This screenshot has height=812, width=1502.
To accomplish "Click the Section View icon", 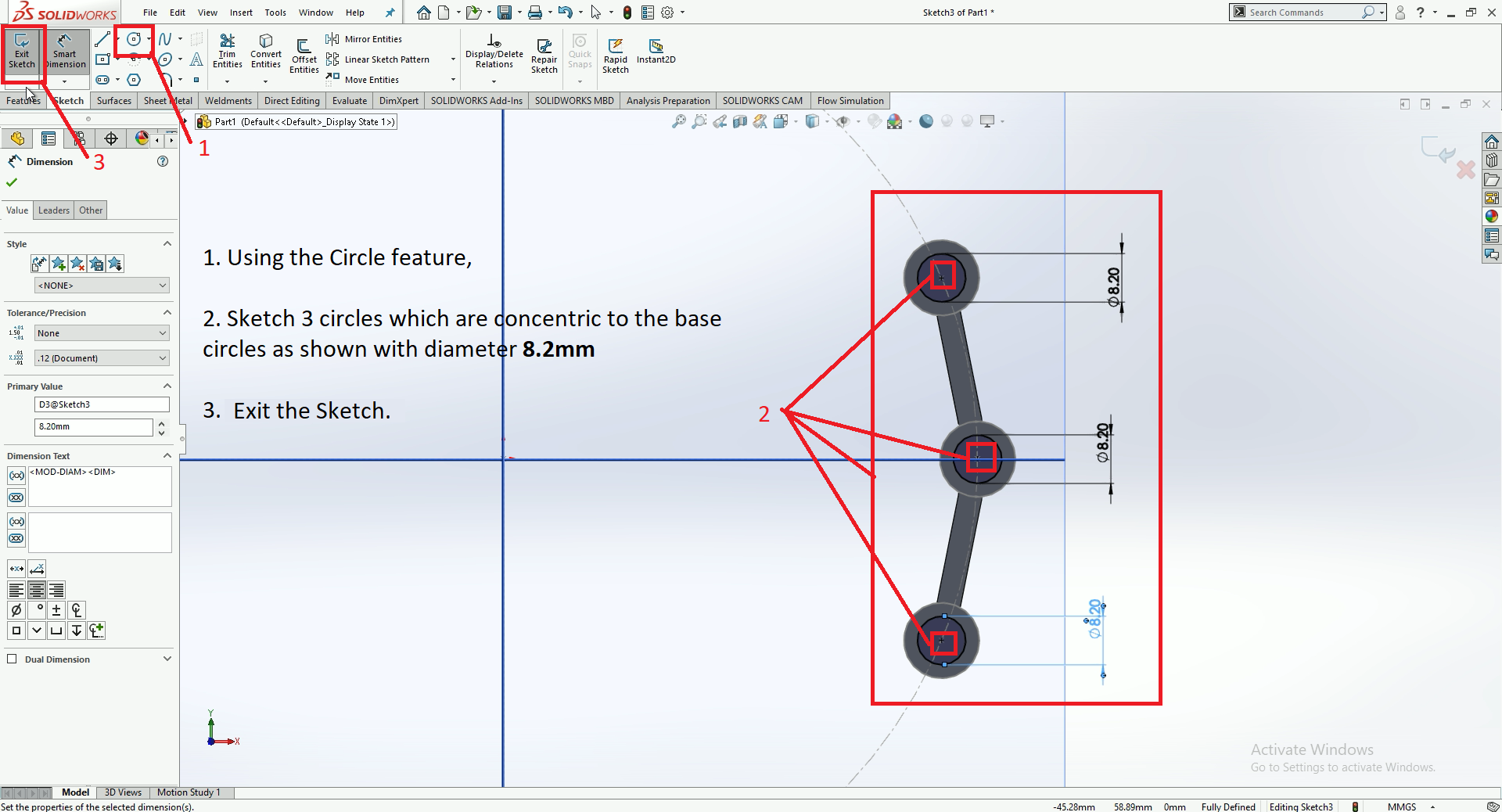I will (739, 121).
